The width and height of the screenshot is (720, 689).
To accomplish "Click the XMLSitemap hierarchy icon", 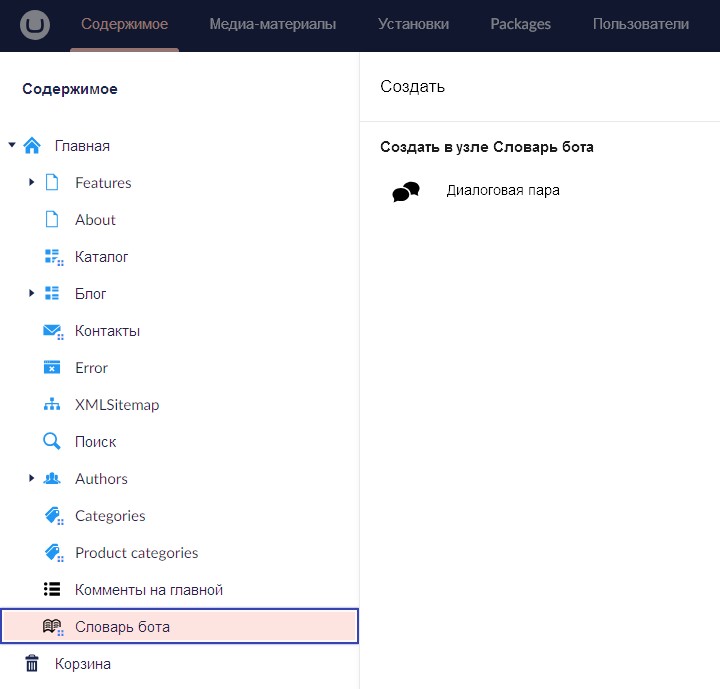I will [x=53, y=405].
